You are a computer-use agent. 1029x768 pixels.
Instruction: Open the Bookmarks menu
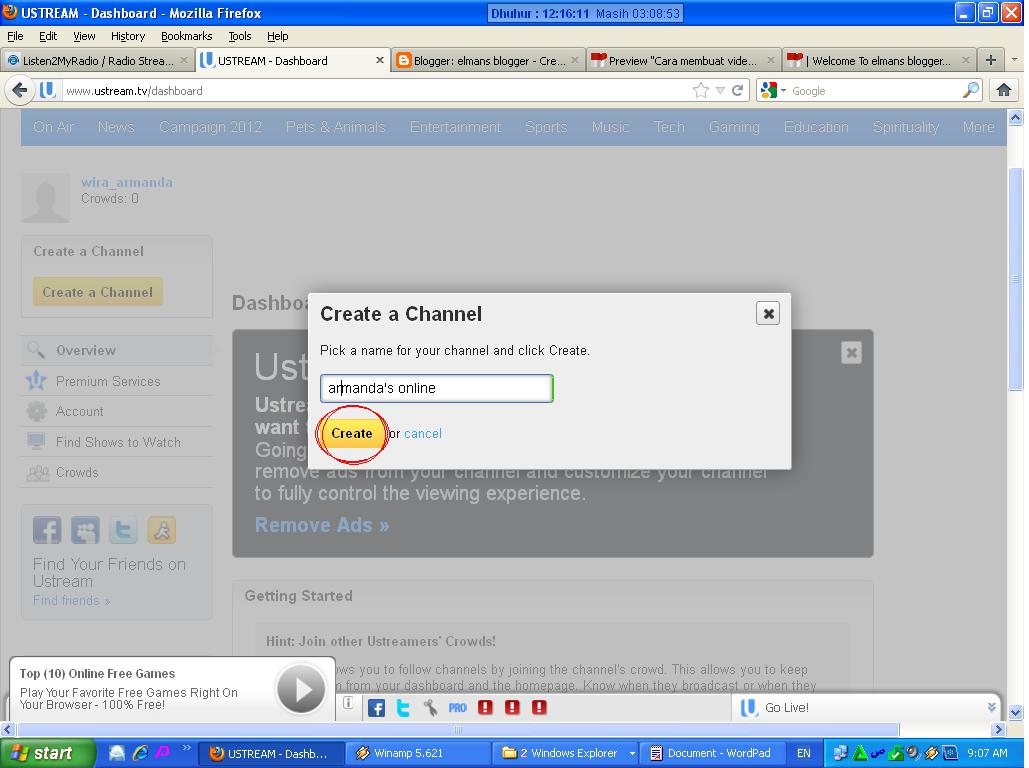[x=186, y=35]
